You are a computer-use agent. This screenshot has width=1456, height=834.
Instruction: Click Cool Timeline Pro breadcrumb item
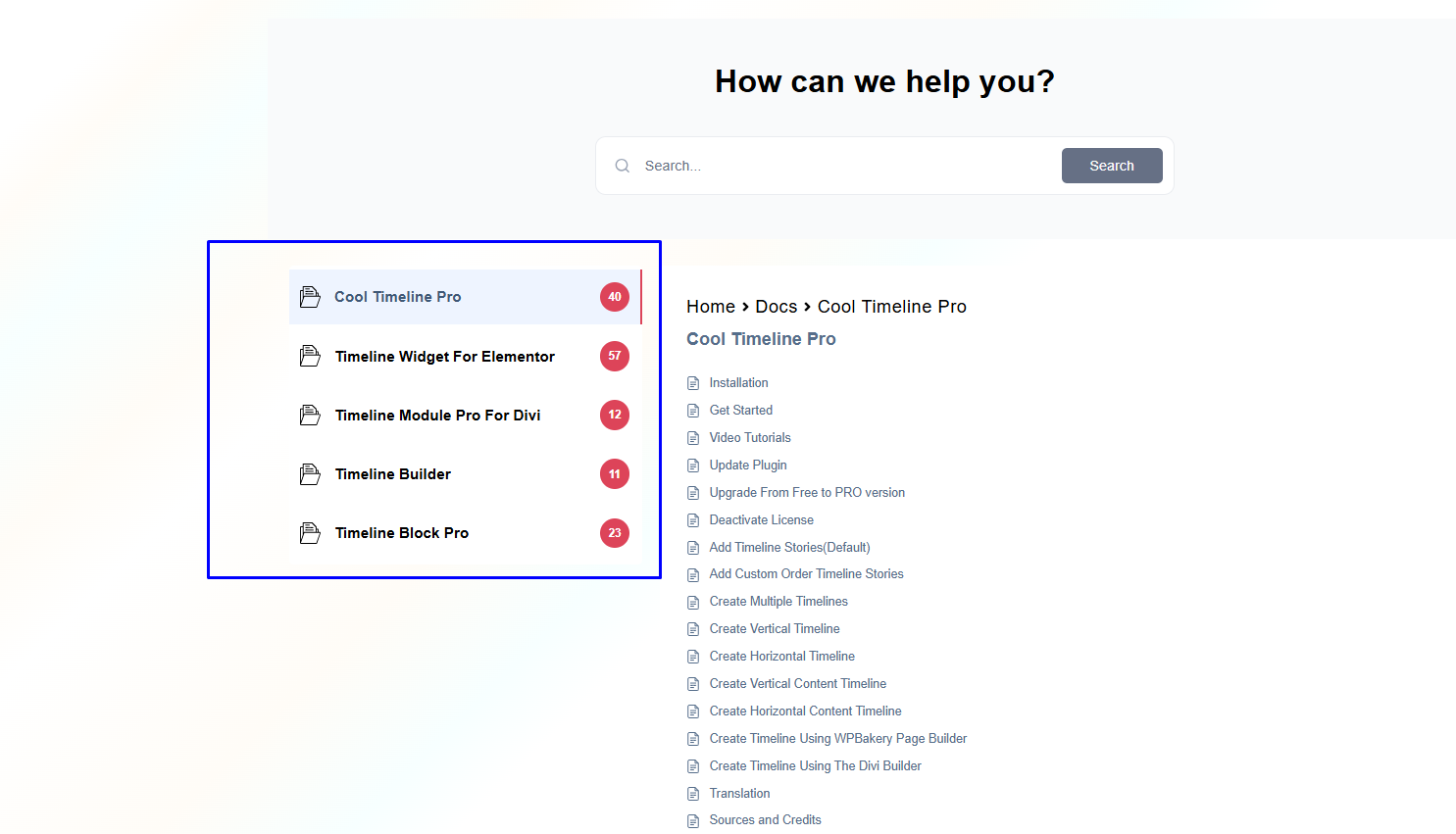pyautogui.click(x=892, y=307)
